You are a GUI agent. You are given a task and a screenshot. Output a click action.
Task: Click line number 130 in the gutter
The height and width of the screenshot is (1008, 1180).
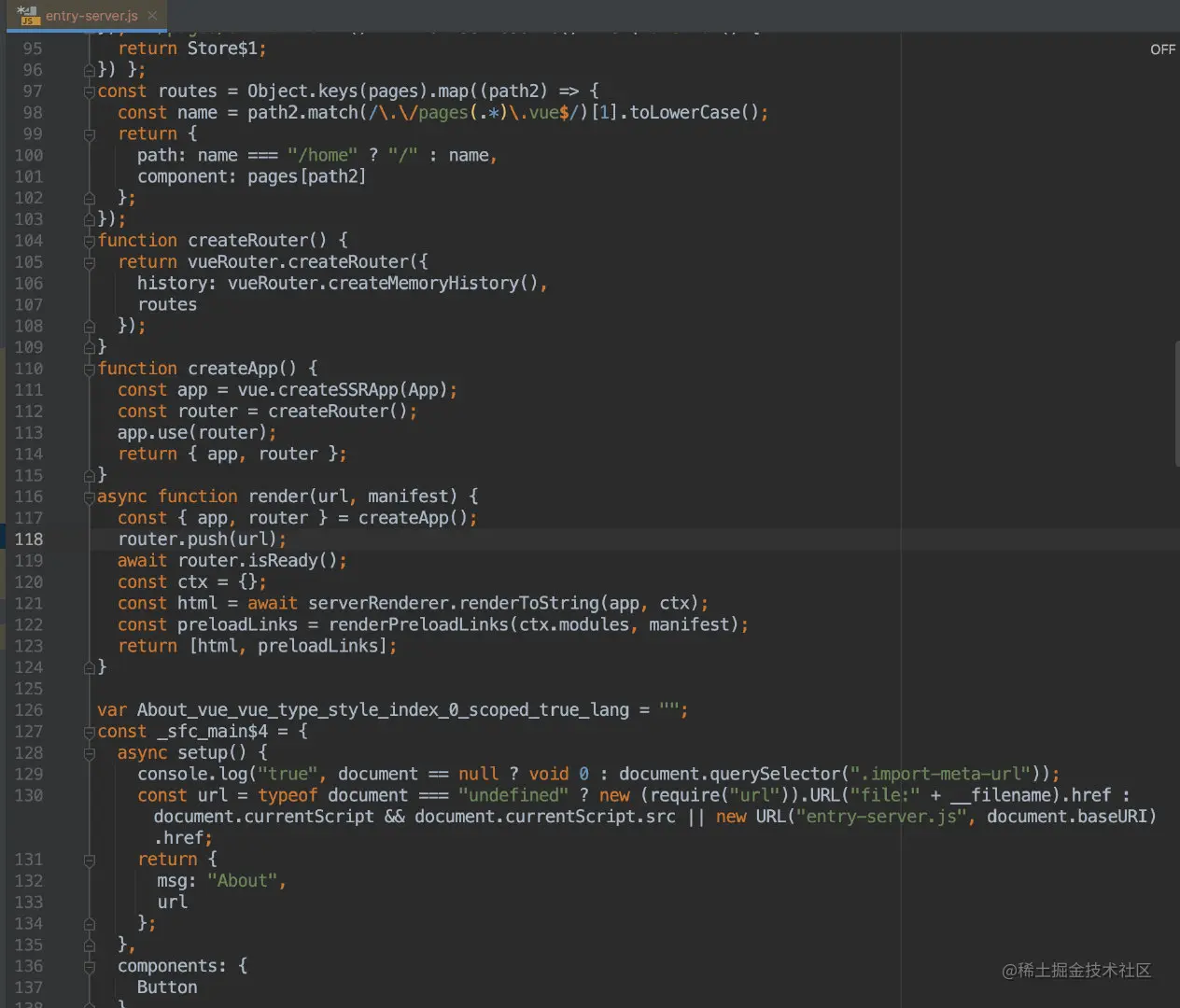click(x=29, y=795)
